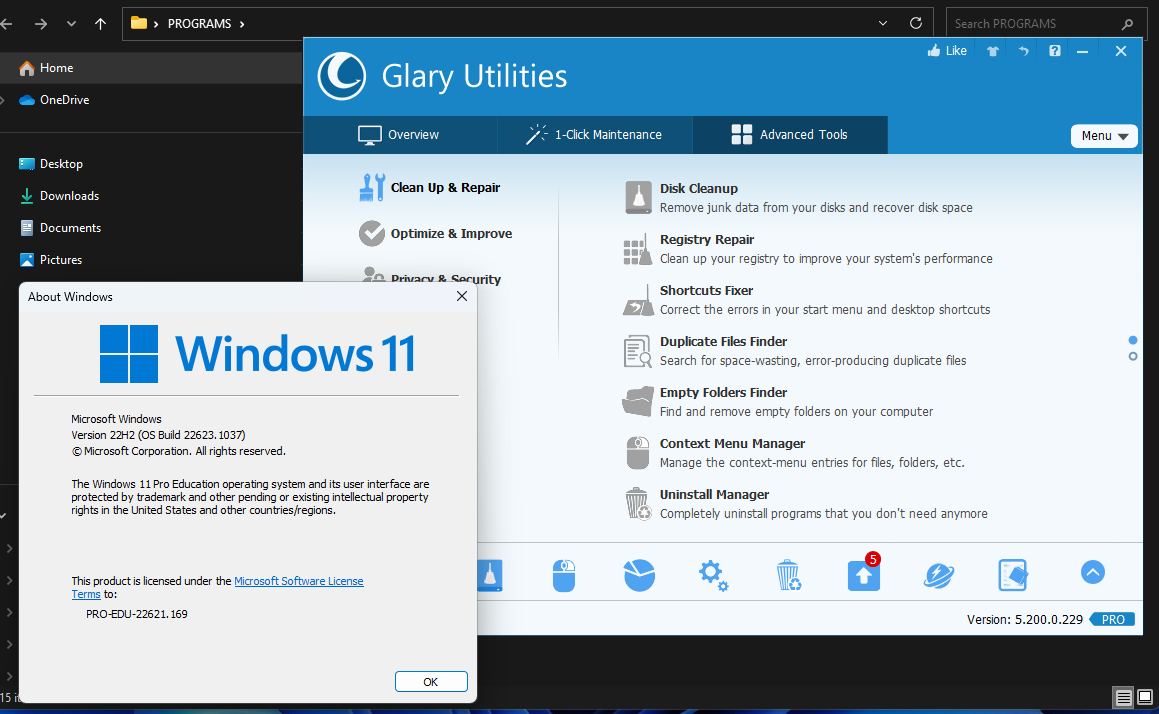Open the address bar history dropdown
The height and width of the screenshot is (714, 1159).
tap(883, 23)
